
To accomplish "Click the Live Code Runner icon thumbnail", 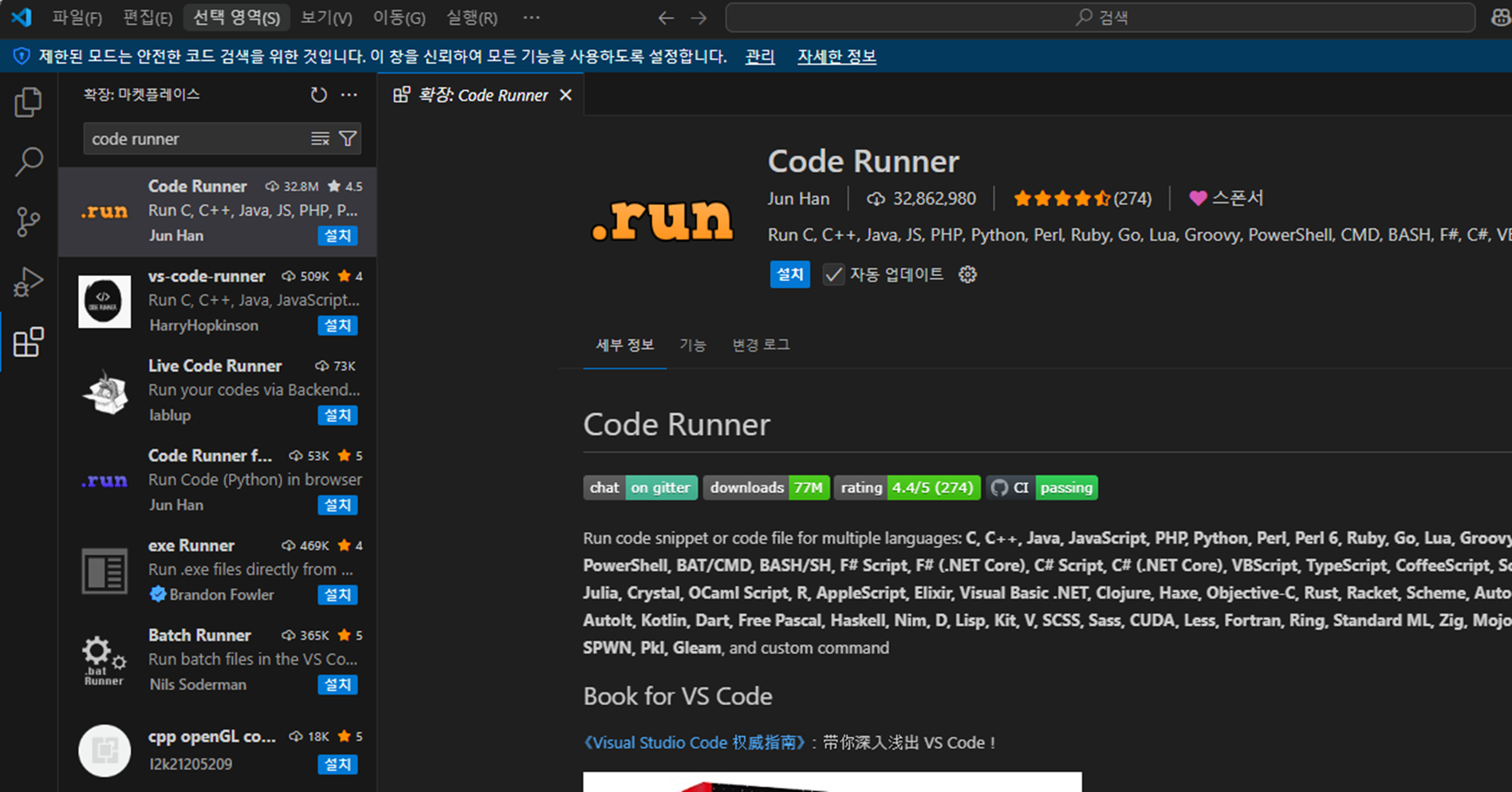I will 104,392.
